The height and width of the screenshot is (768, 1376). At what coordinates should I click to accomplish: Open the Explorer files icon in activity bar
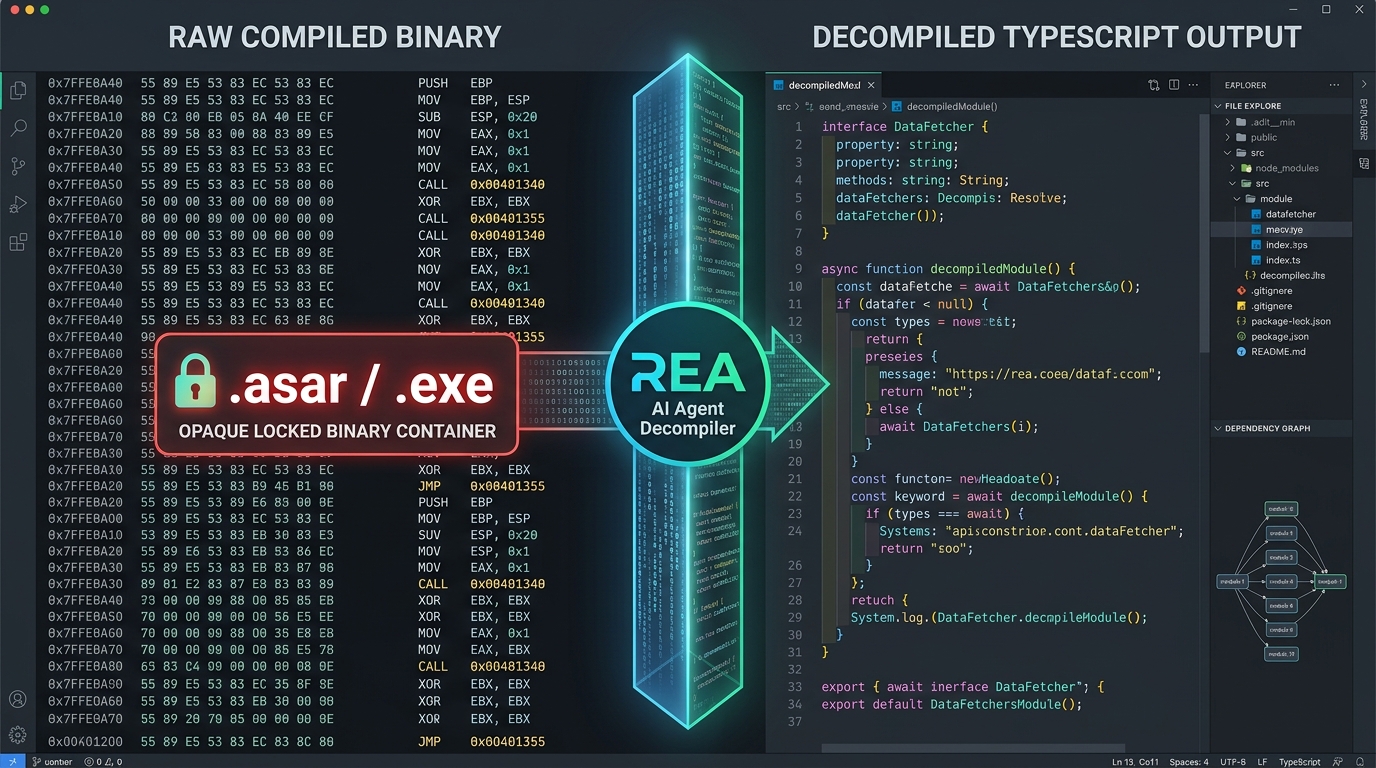(18, 91)
